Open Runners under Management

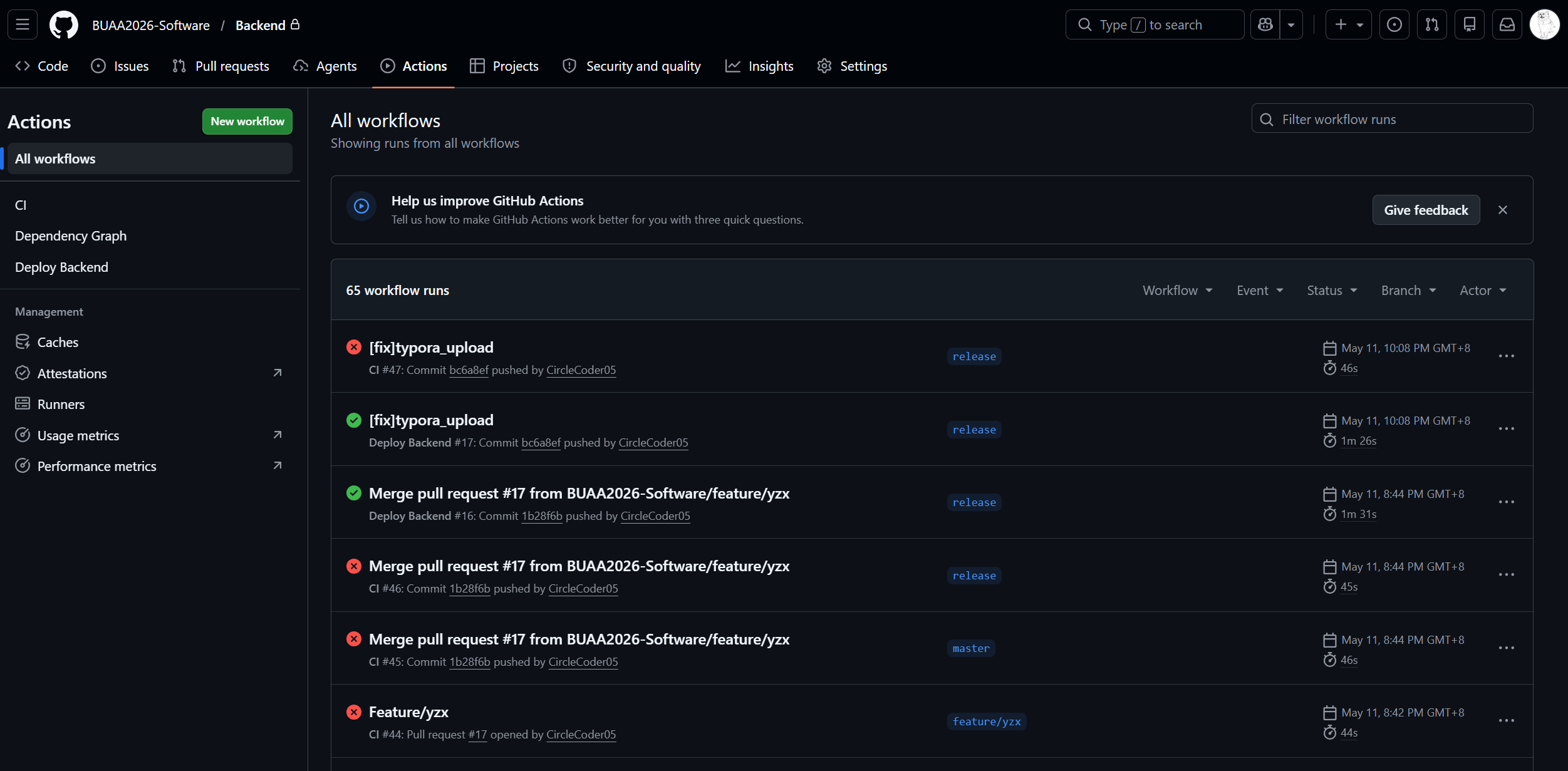pyautogui.click(x=150, y=404)
